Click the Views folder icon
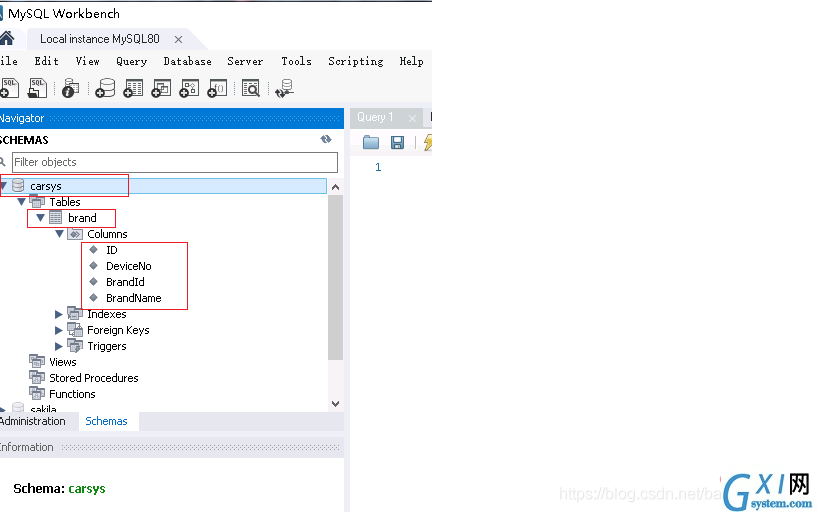The image size is (819, 512). coord(37,362)
